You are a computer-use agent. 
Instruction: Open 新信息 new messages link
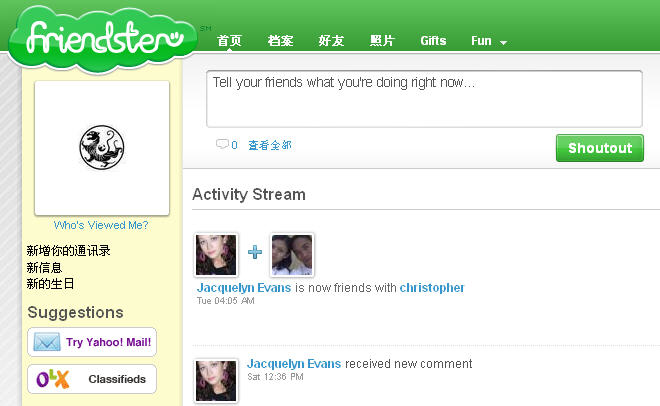pos(44,268)
